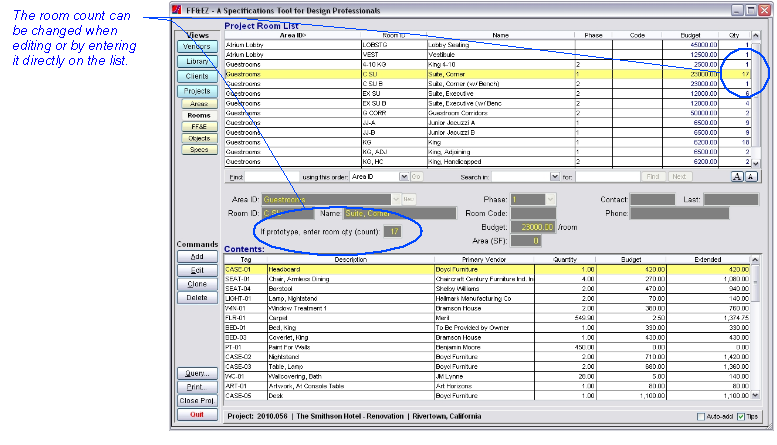The height and width of the screenshot is (445, 777).
Task: Select the VEST Vestibule room row
Action: click(x=488, y=55)
